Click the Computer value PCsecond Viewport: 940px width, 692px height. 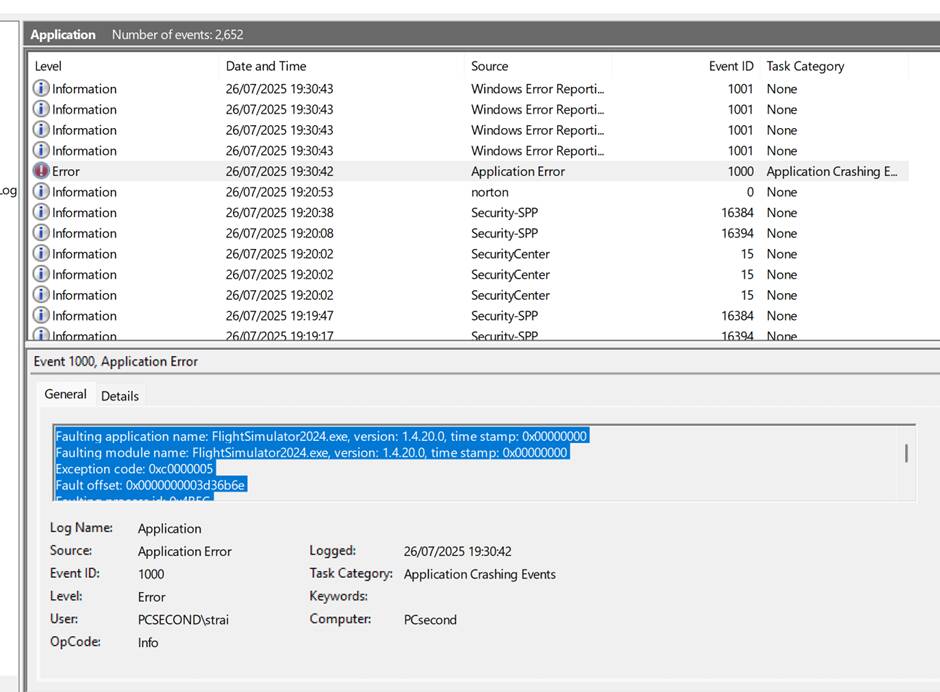coord(430,619)
